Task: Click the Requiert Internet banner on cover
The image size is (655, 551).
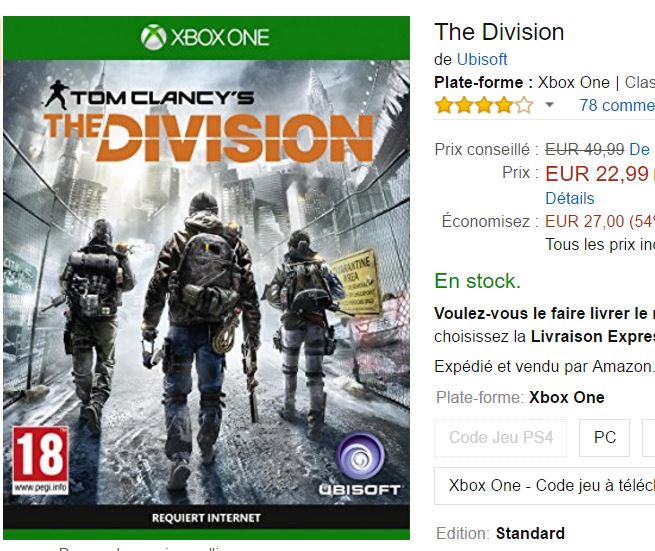Action: tap(206, 518)
